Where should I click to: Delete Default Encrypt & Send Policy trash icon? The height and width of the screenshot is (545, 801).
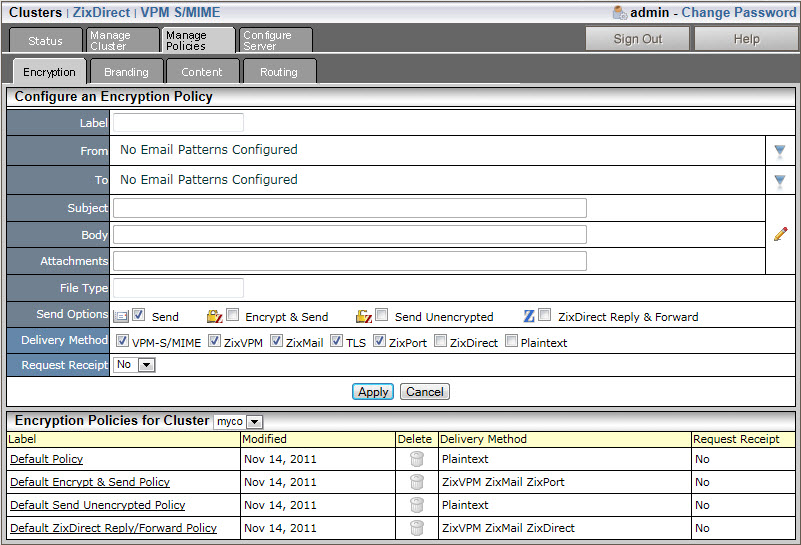417,482
